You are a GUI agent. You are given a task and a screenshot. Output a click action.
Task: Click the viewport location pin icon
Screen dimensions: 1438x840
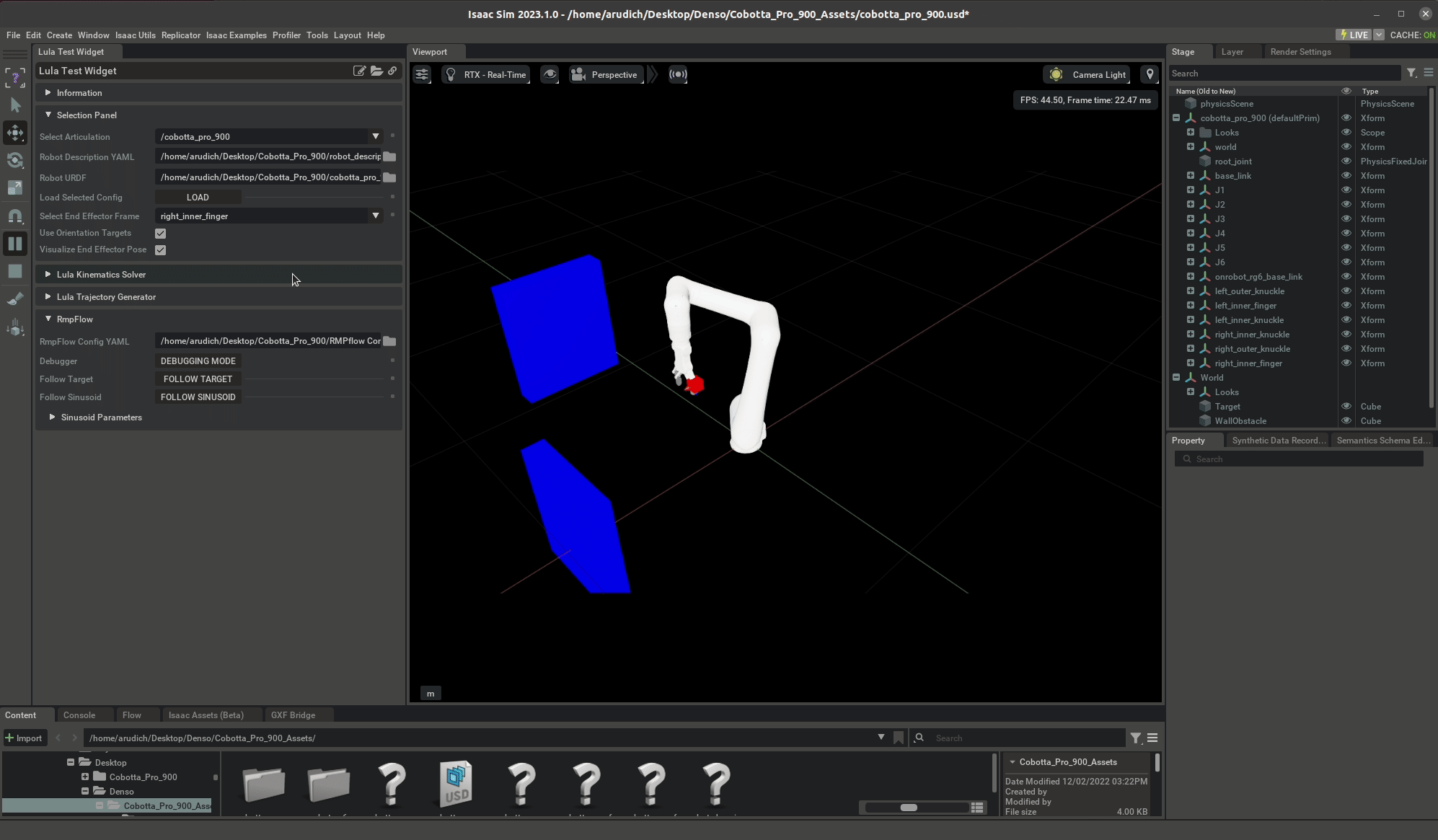[1150, 74]
